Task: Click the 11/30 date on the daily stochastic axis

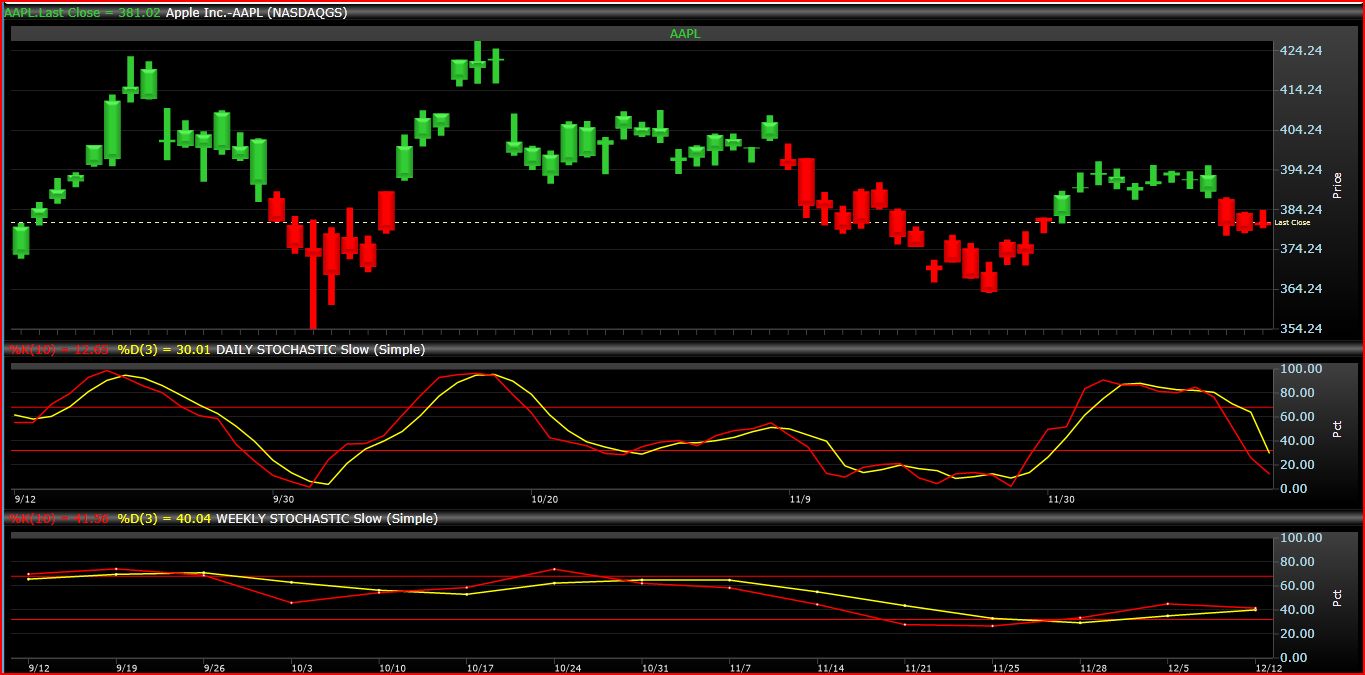Action: point(1061,498)
